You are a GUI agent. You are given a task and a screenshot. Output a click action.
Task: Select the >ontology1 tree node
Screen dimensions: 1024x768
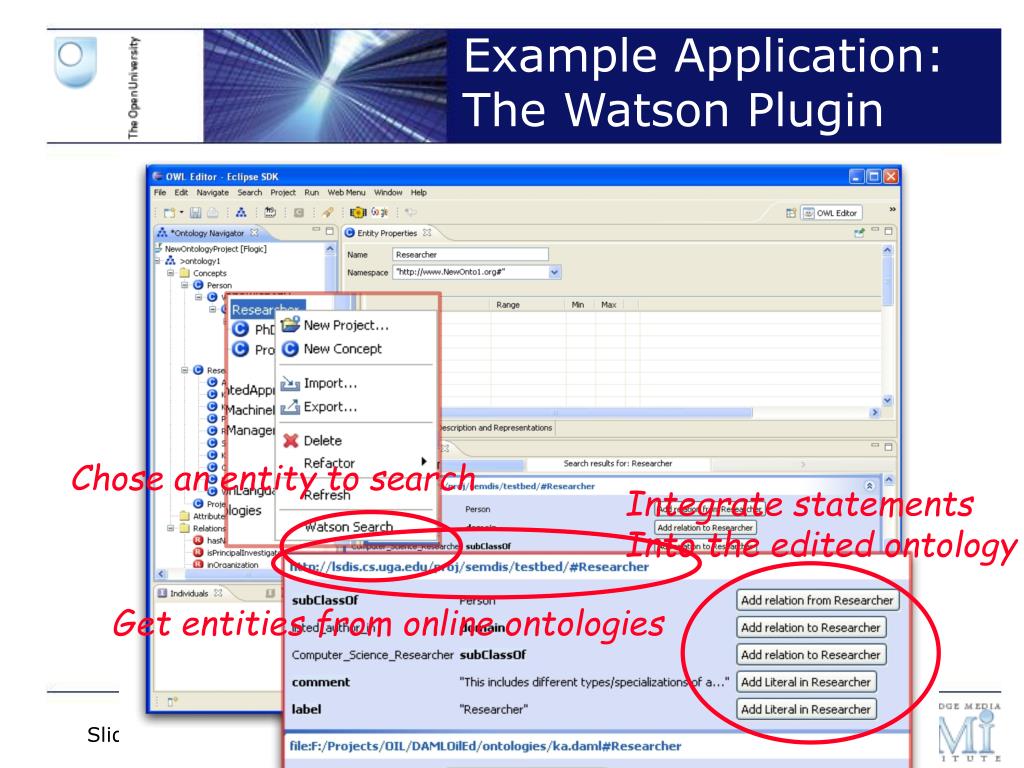click(x=200, y=261)
